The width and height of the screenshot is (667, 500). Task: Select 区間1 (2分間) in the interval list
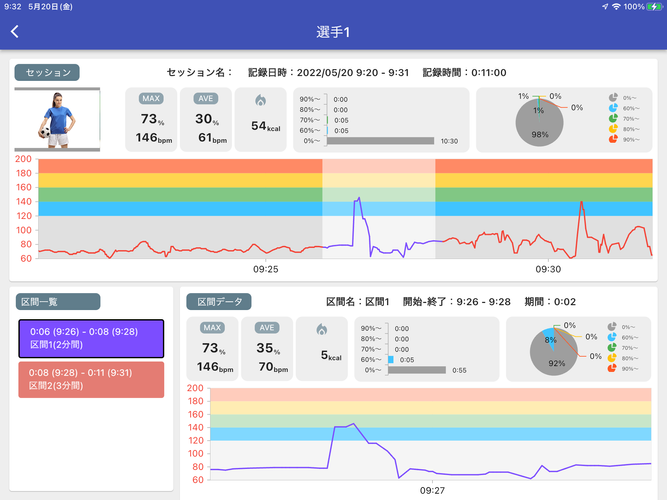pos(91,337)
